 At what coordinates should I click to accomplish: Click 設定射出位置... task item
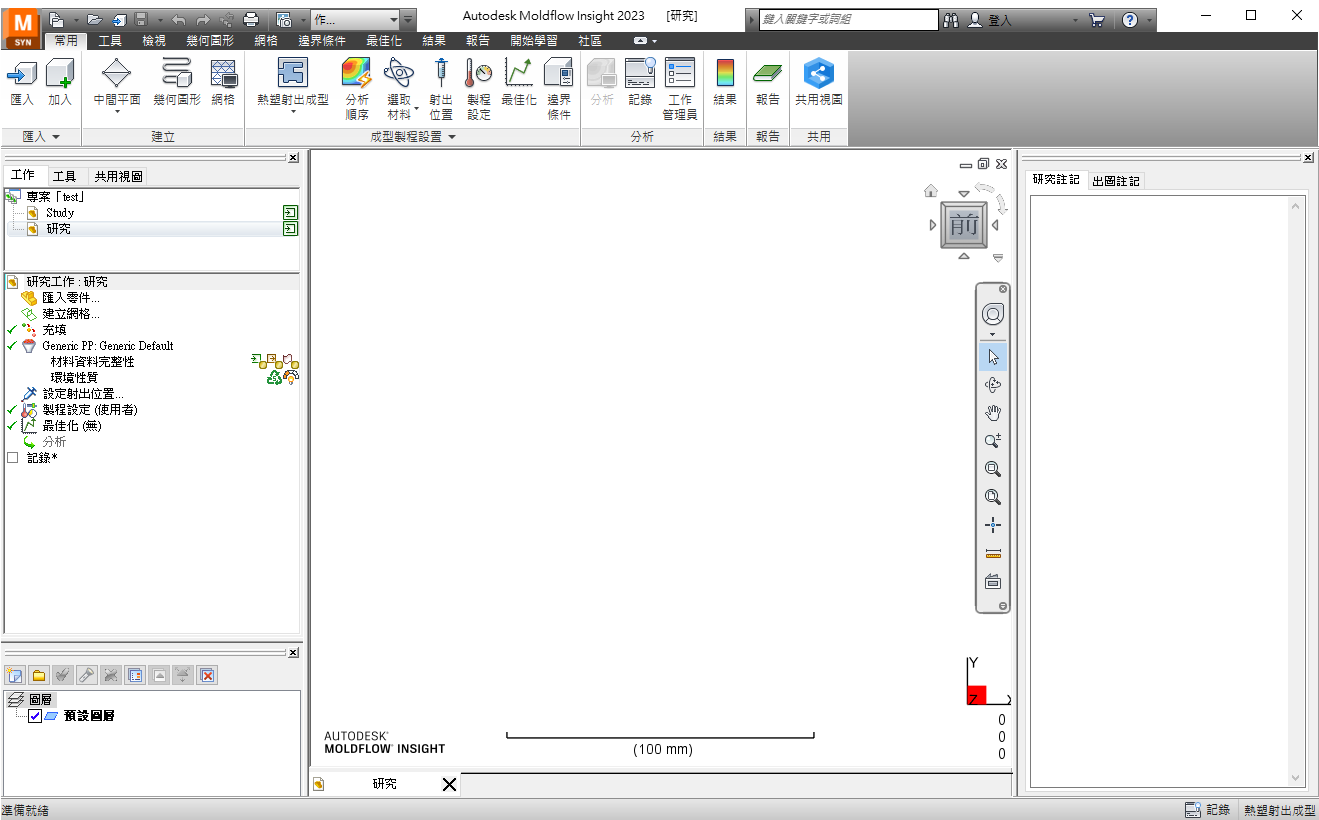point(85,394)
